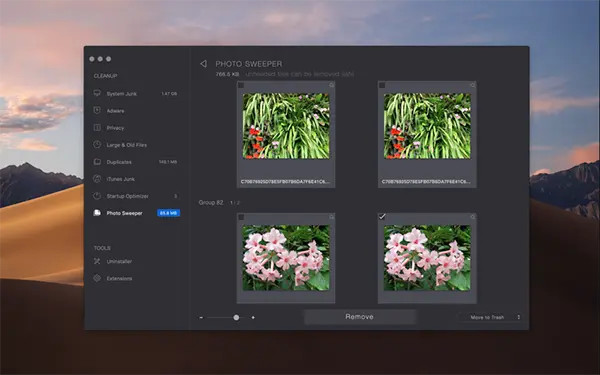Open the Privacy sidebar icon
Screen dimensions: 600x375
coord(97,127)
